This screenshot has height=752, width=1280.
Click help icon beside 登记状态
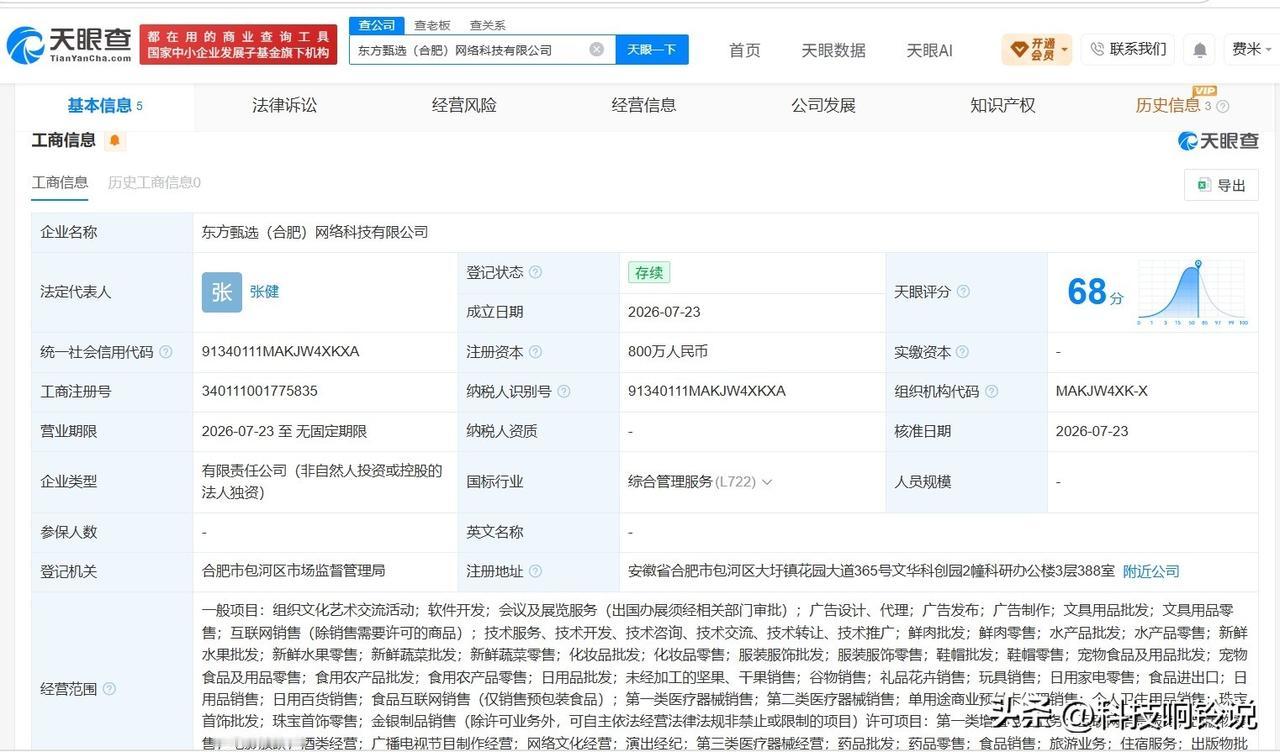[x=535, y=272]
